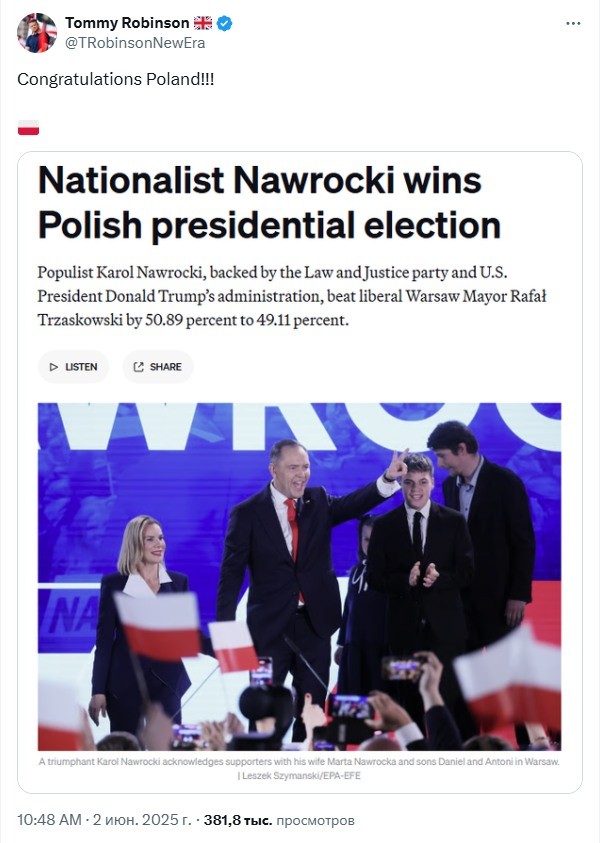Click the Leszek Szymanski/EPA-EFE photo credit
600x843 pixels.
click(299, 776)
